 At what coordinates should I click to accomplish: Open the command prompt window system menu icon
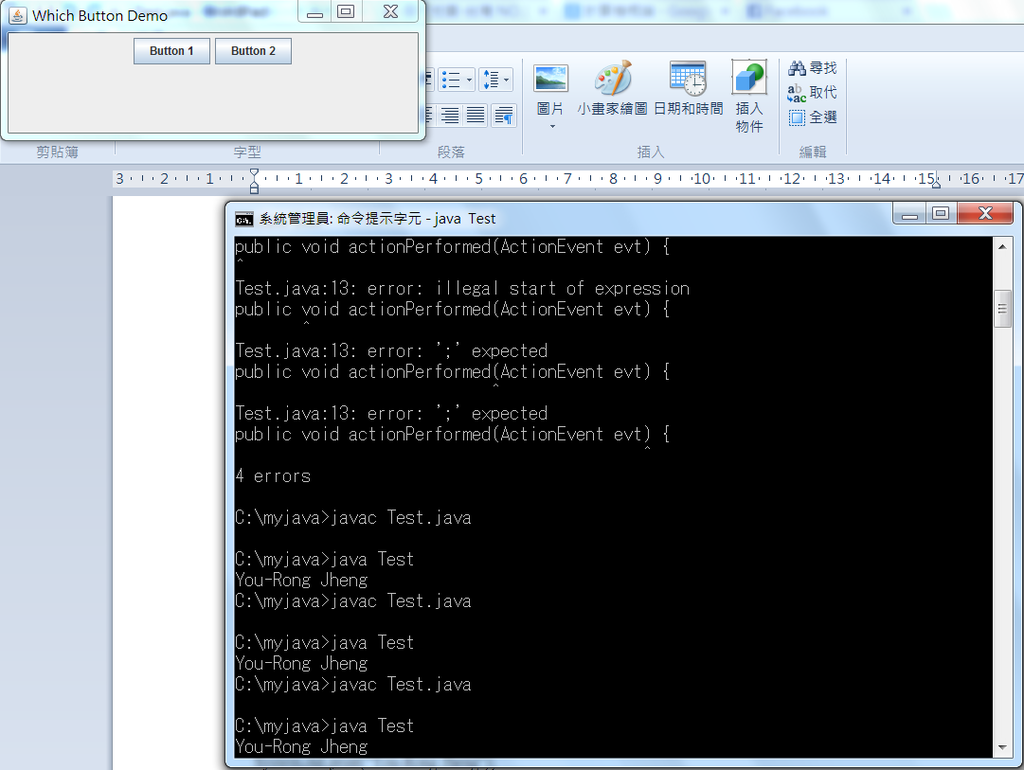pyautogui.click(x=244, y=219)
